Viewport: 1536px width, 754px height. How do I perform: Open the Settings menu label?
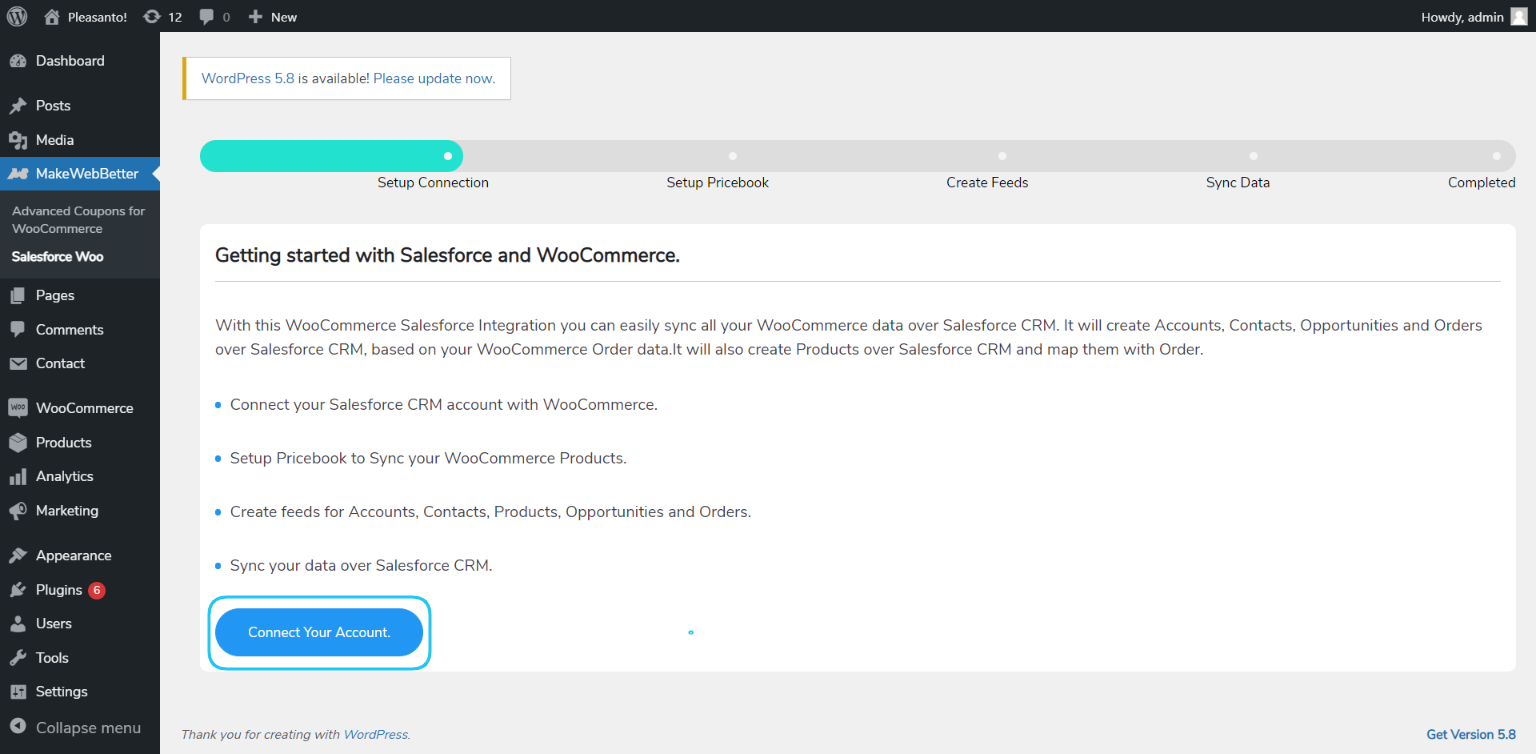[61, 691]
